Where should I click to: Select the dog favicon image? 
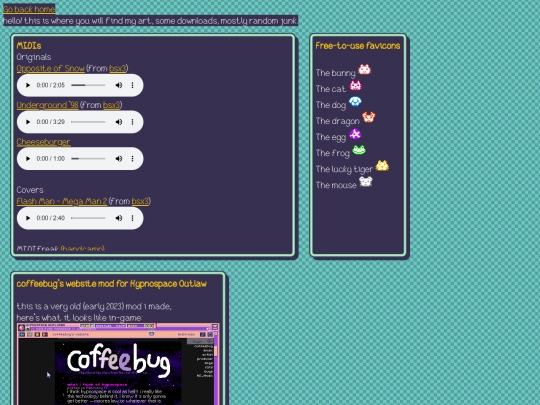[355, 102]
